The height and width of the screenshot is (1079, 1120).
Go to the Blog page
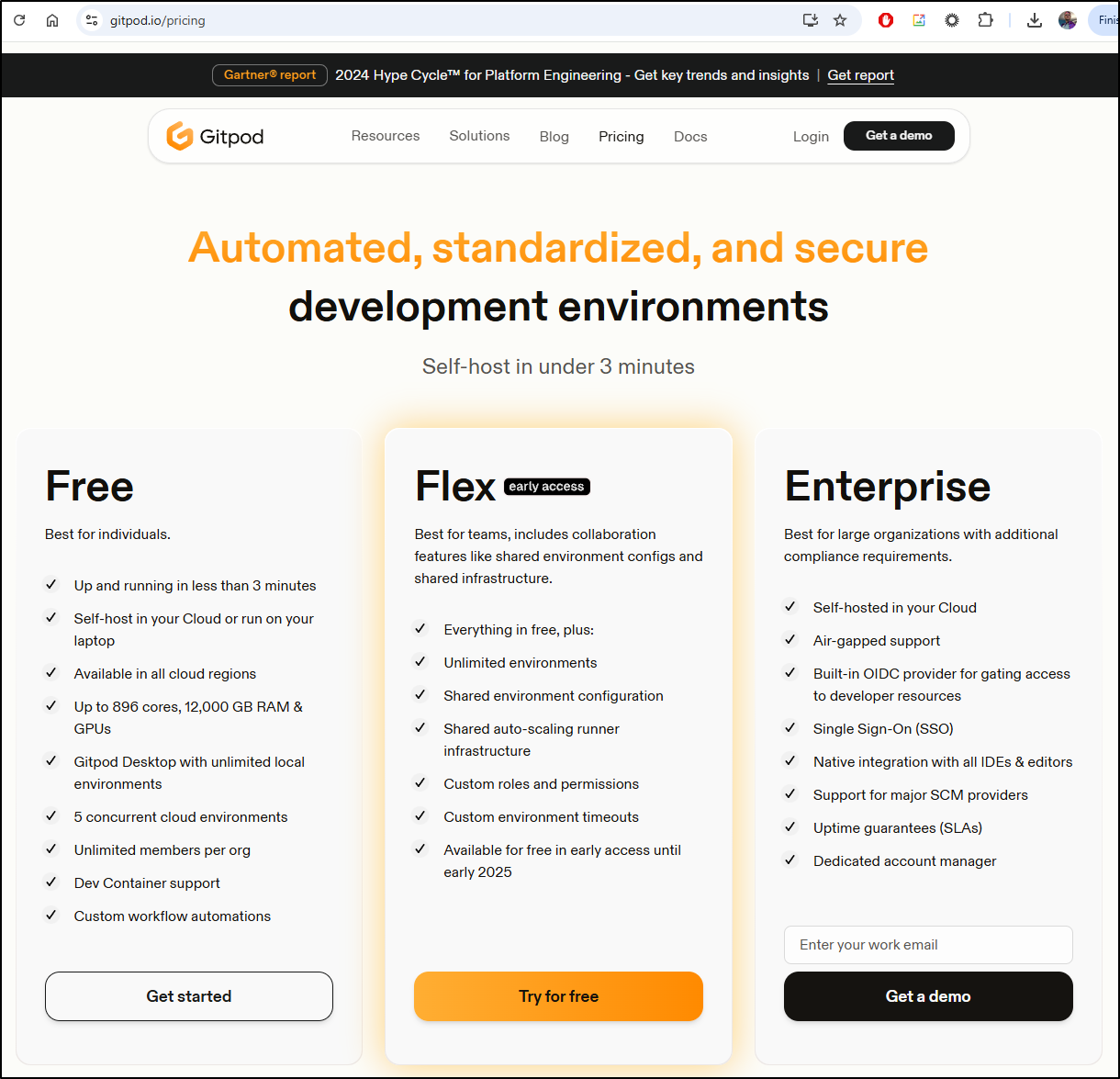554,137
